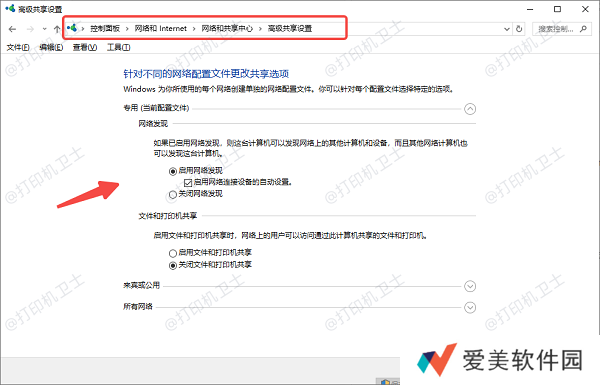This screenshot has height=385, width=600.
Task: Click the search control panel box
Action: coord(561,29)
